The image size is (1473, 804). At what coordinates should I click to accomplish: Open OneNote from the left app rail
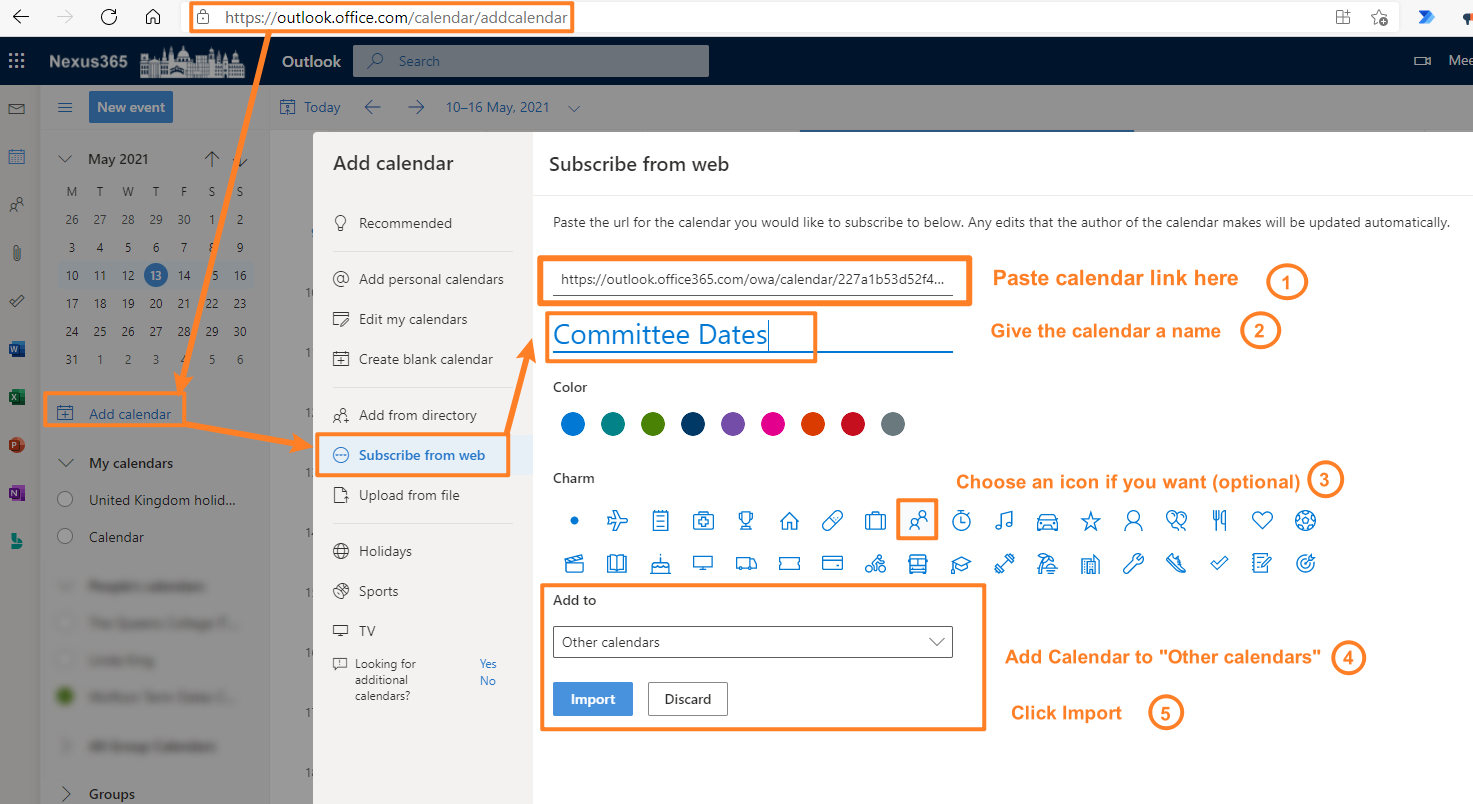coord(16,492)
